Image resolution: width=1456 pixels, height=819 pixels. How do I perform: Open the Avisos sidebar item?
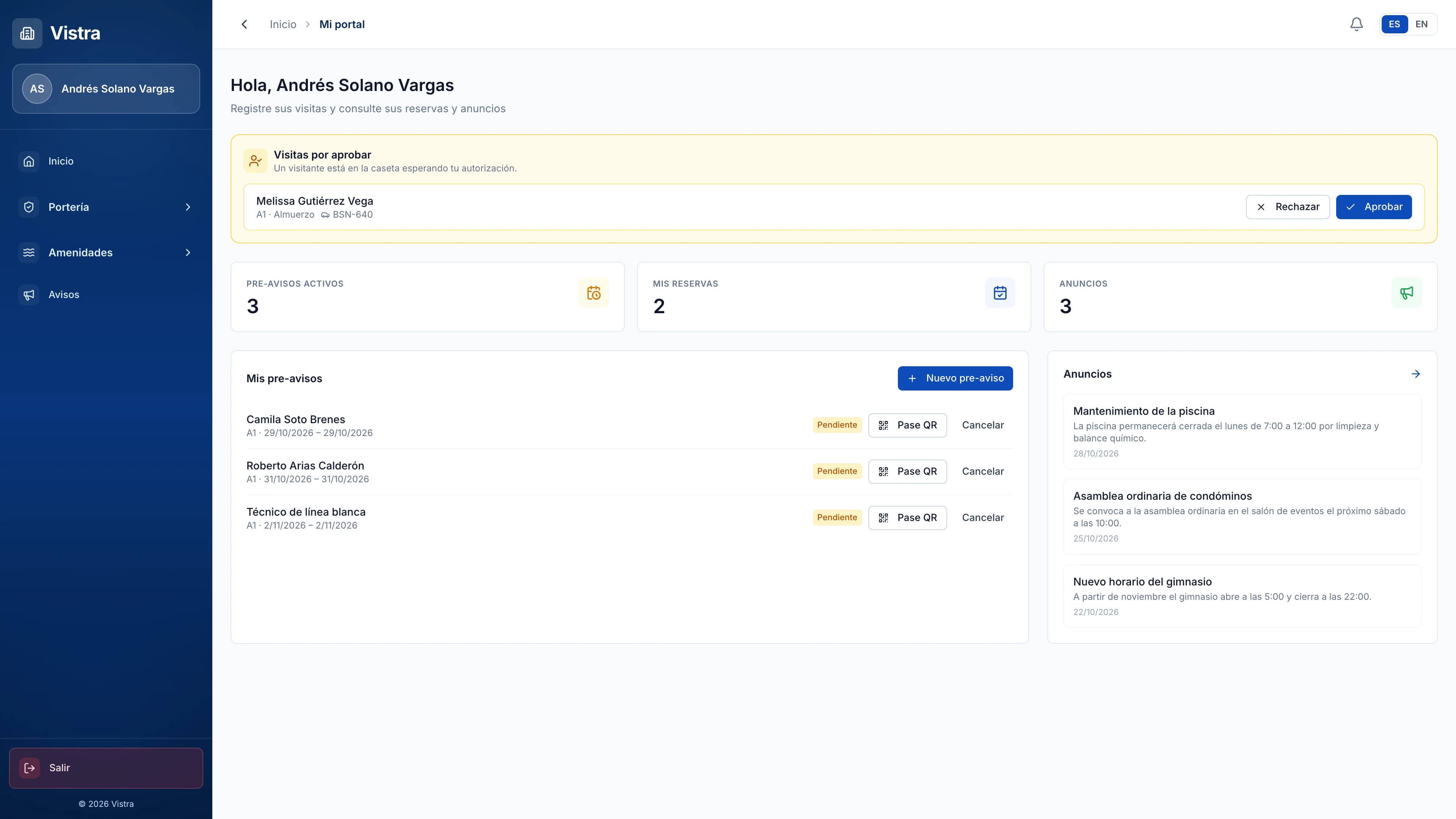pos(106,295)
